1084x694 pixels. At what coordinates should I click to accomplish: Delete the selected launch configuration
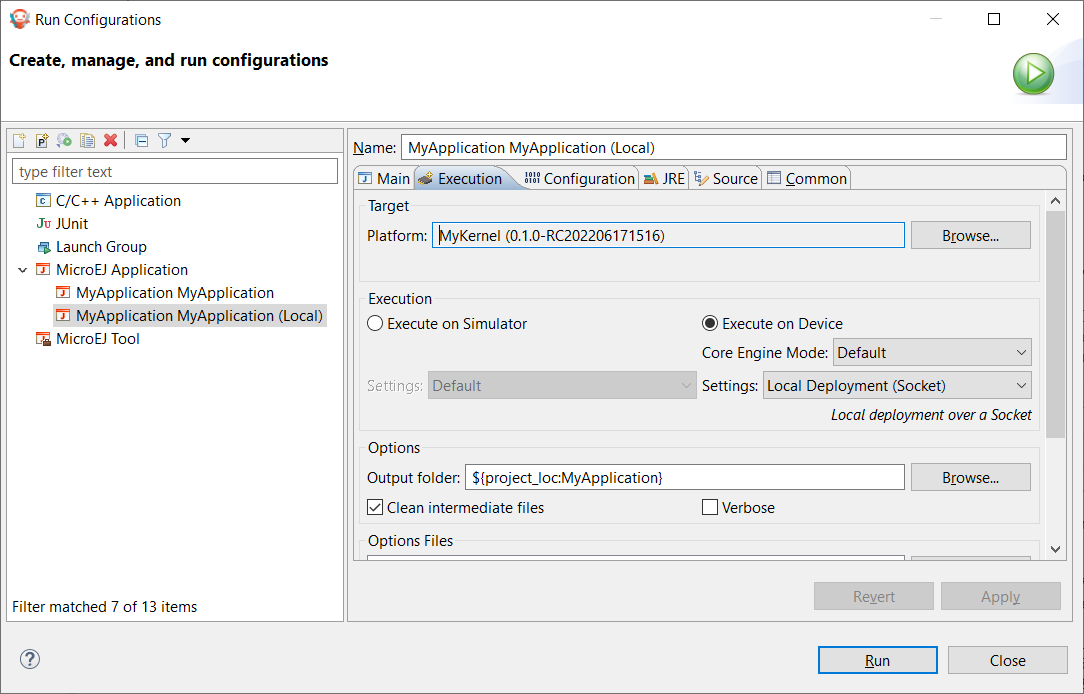click(110, 140)
